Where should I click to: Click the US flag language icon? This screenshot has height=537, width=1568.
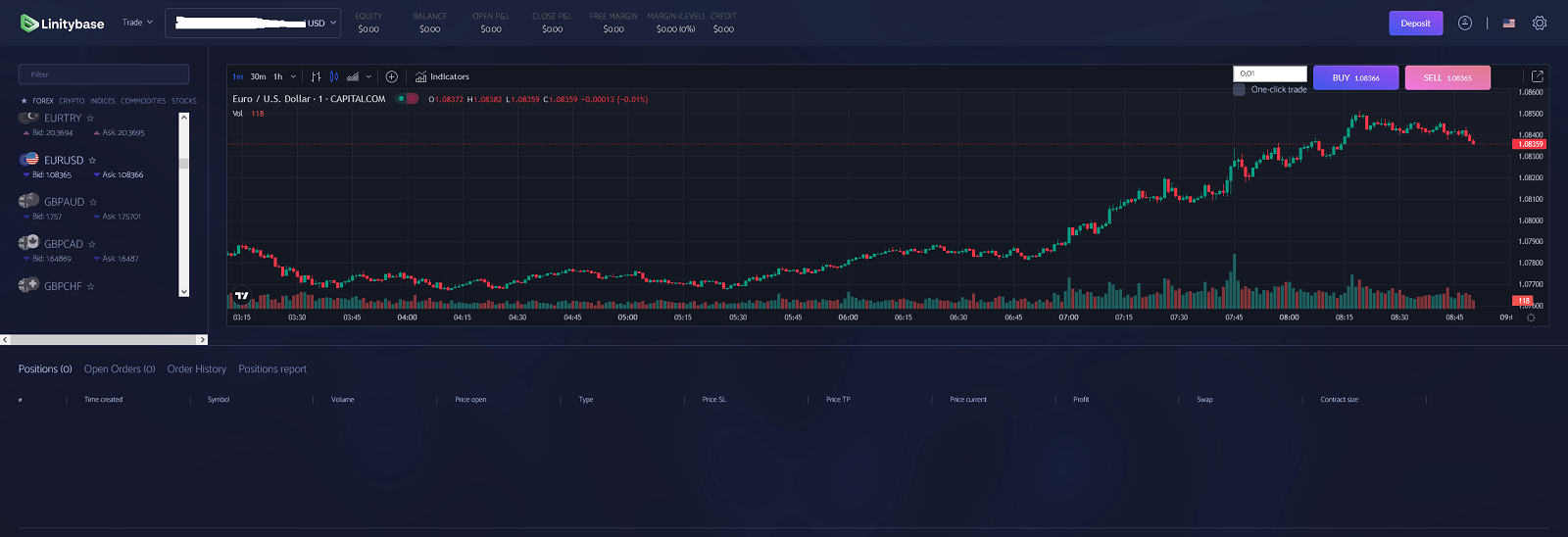(x=1509, y=24)
